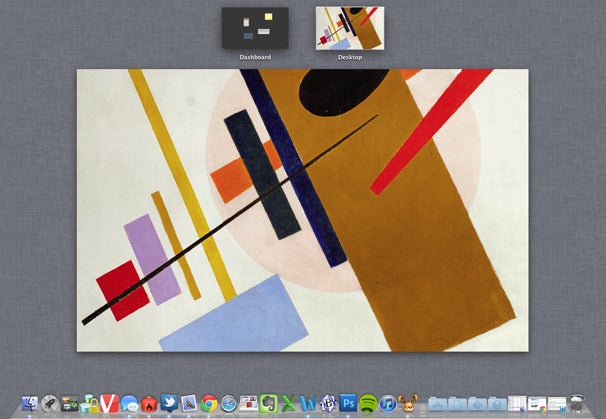Open the Mission Control Dock icon

70,404
